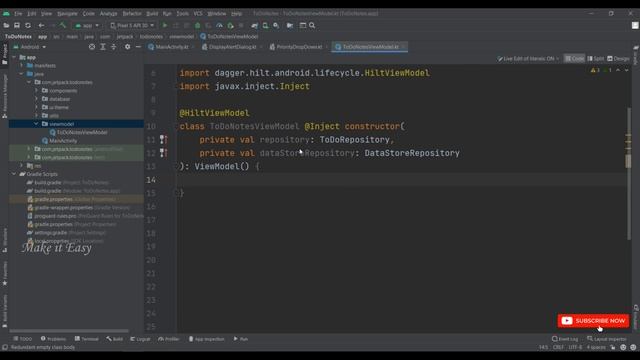Open the Pixel 5 API 30 device dropdown
The image size is (640, 360).
tap(132, 25)
